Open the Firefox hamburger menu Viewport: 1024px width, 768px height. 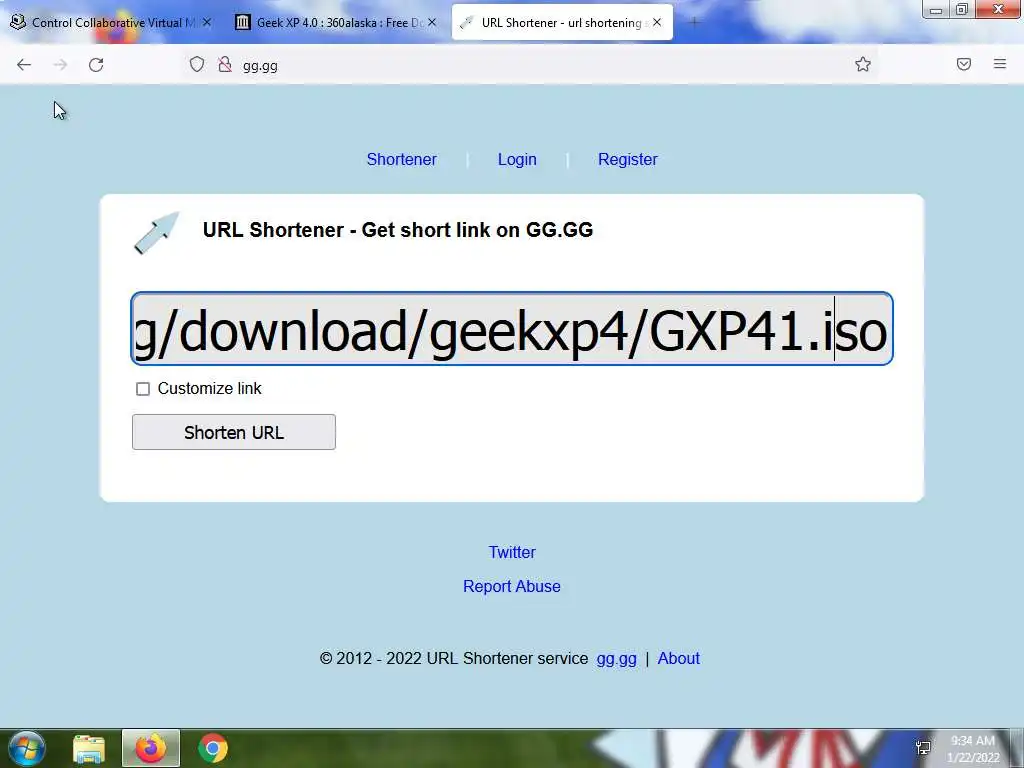click(x=1000, y=64)
